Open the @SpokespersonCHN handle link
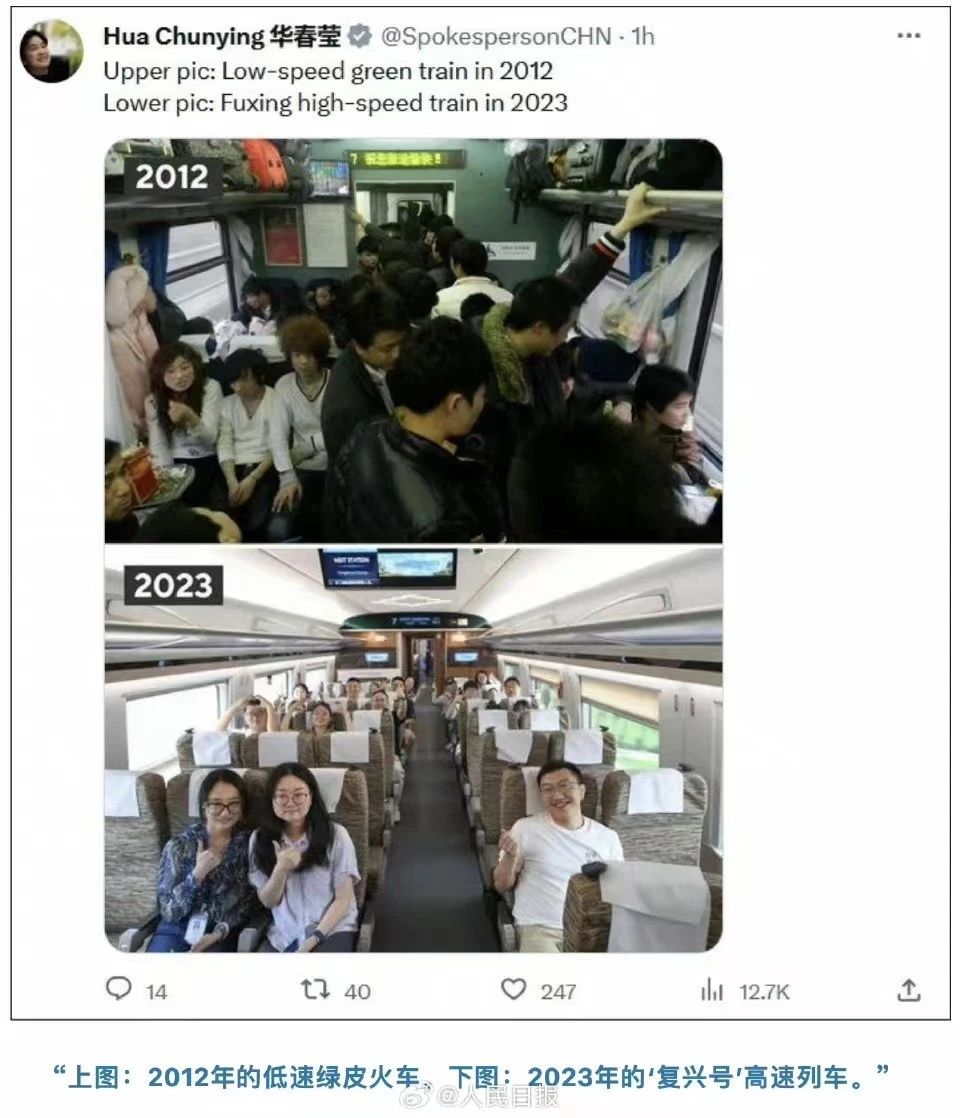 coord(496,36)
